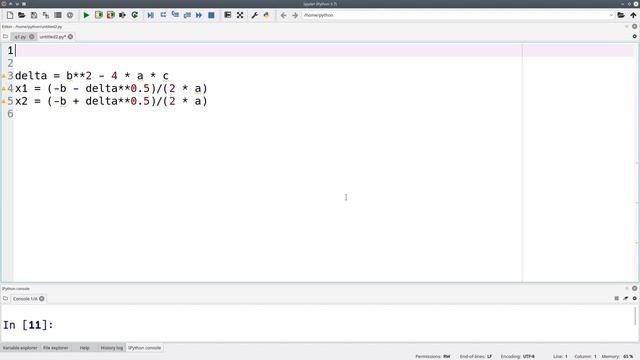This screenshot has width=640, height=360.
Task: Select the IPython console bottom tab
Action: (x=144, y=348)
